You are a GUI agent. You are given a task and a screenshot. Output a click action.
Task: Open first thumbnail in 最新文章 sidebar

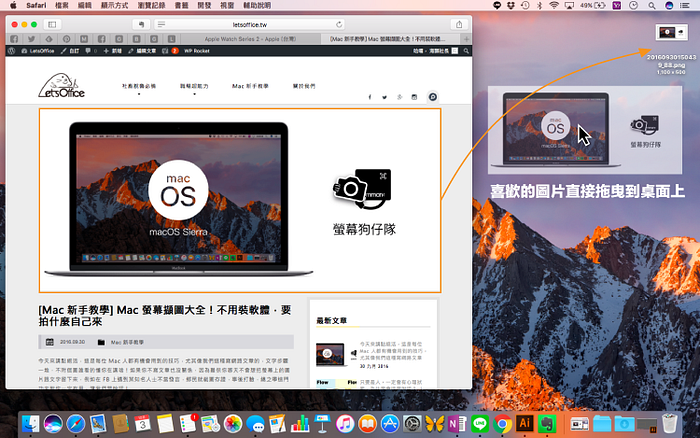click(336, 355)
